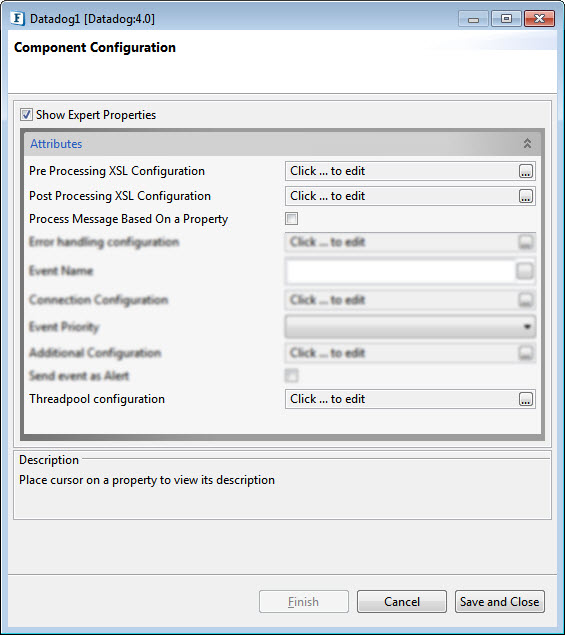The height and width of the screenshot is (635, 565).
Task: Open Post Processing XSL Configuration ellipsis button
Action: point(526,196)
